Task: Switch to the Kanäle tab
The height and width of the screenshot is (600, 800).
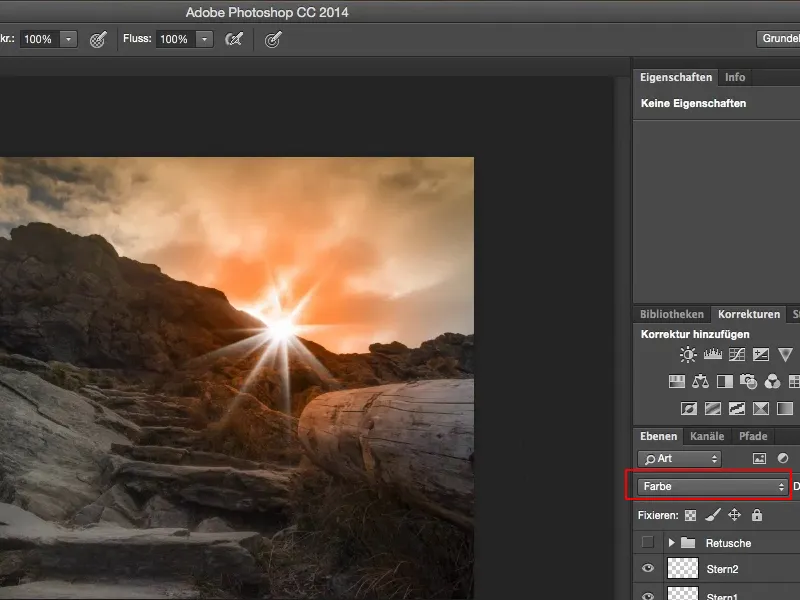Action: pos(707,436)
